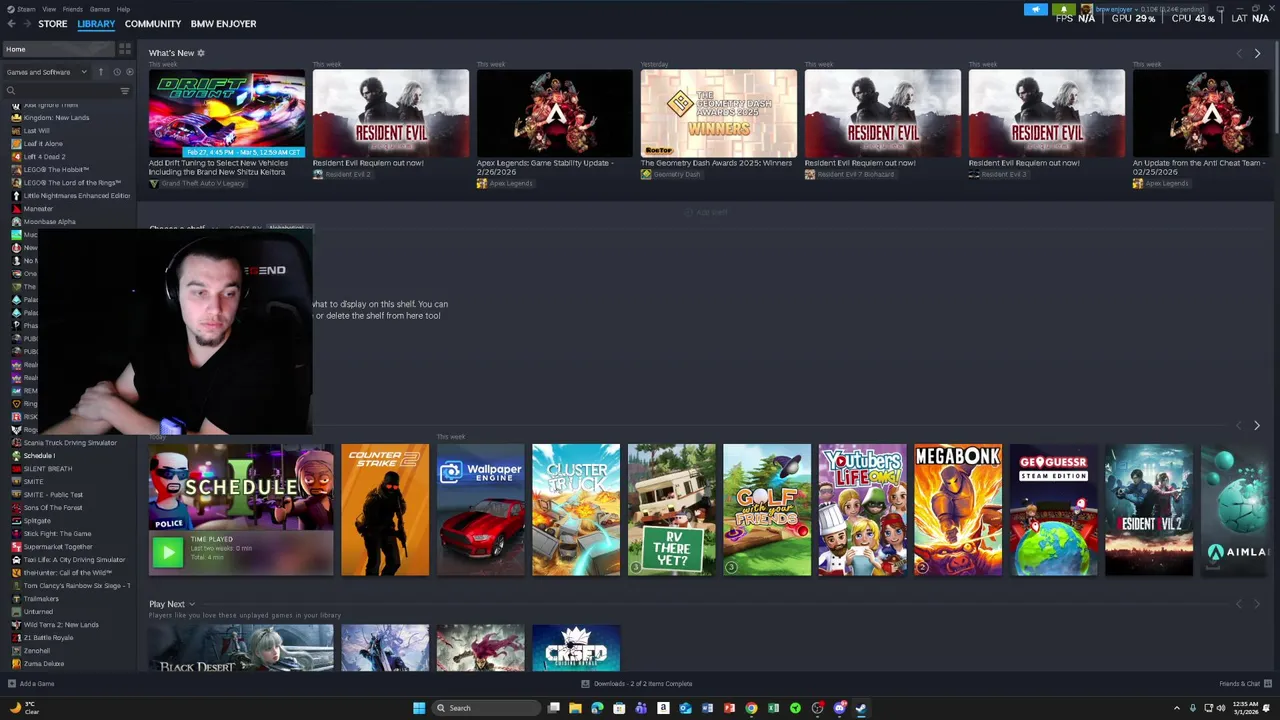Open the Add a Game plus icon
This screenshot has width=1280, height=720.
(x=12, y=684)
